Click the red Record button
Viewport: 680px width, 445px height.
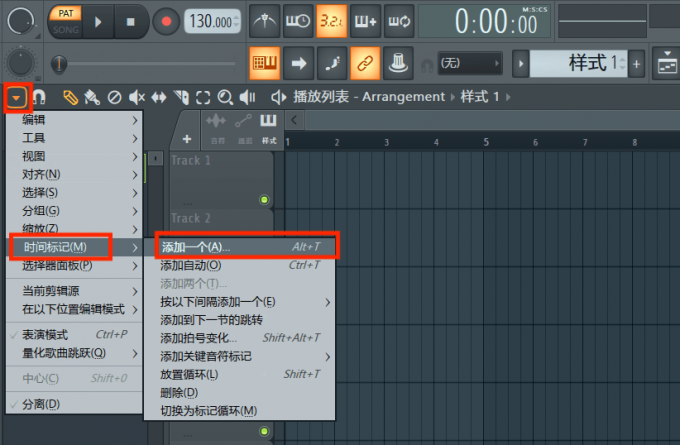[x=166, y=21]
